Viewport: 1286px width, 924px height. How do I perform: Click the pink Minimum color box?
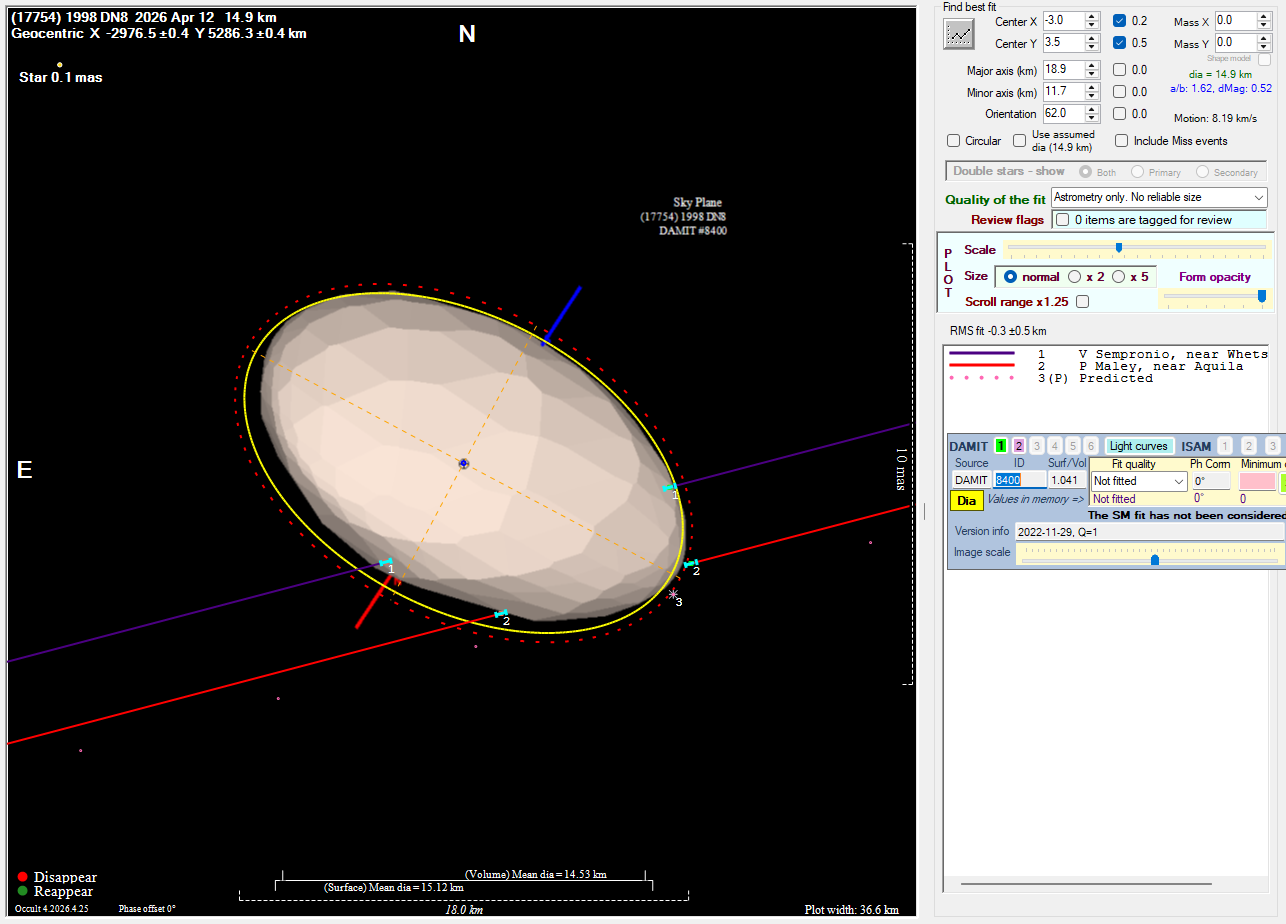(x=1257, y=481)
